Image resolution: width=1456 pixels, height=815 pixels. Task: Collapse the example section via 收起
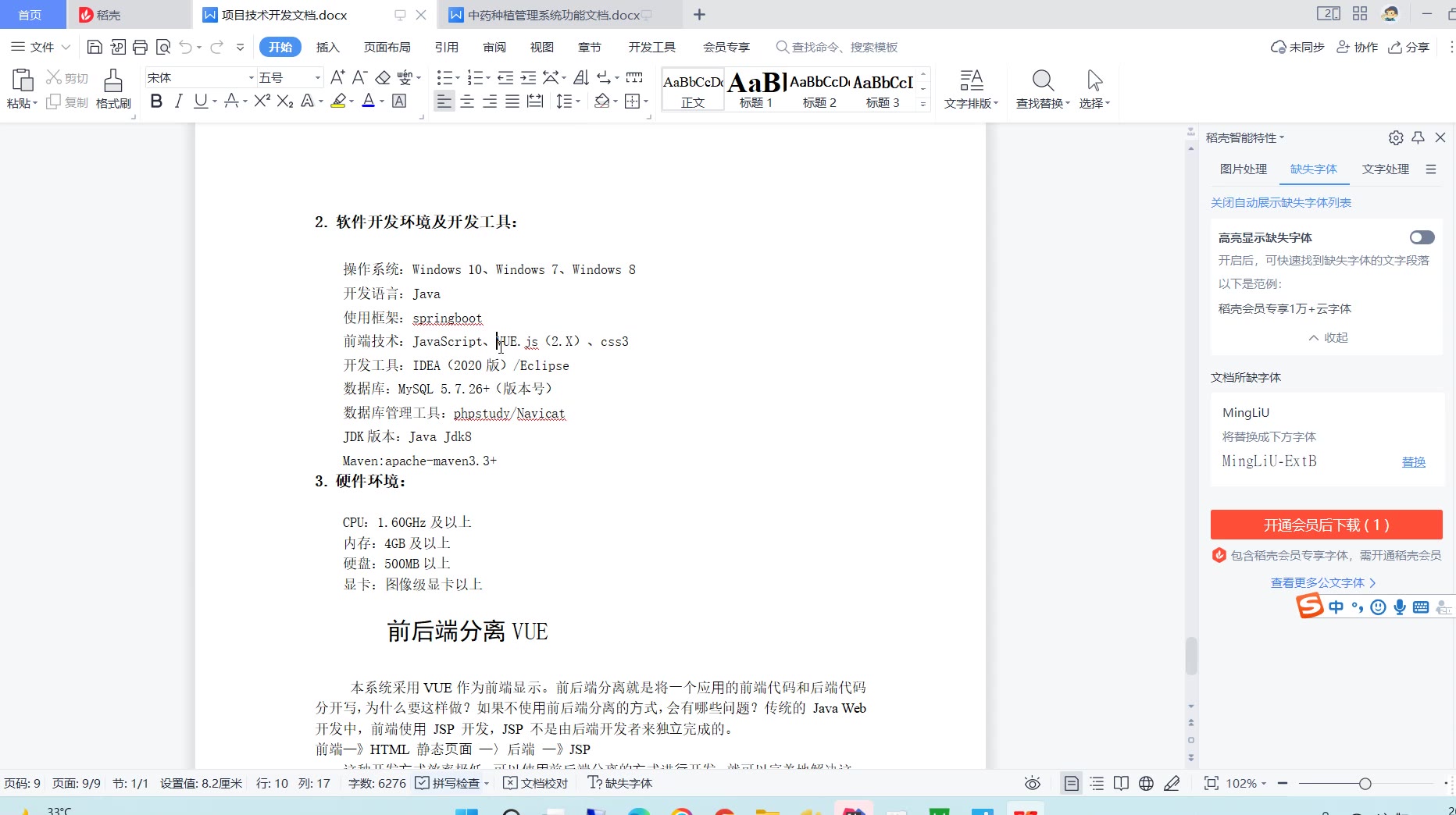[1328, 337]
